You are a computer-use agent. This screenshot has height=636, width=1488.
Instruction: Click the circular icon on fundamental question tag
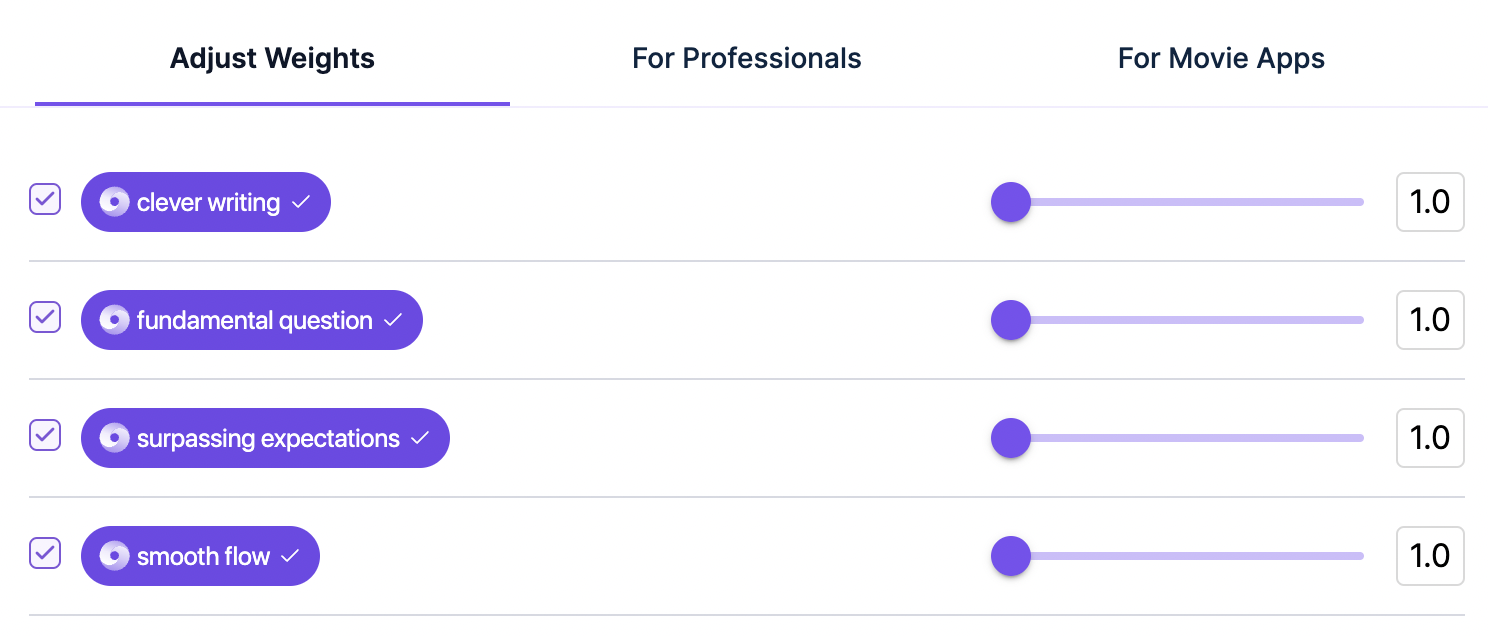(114, 320)
